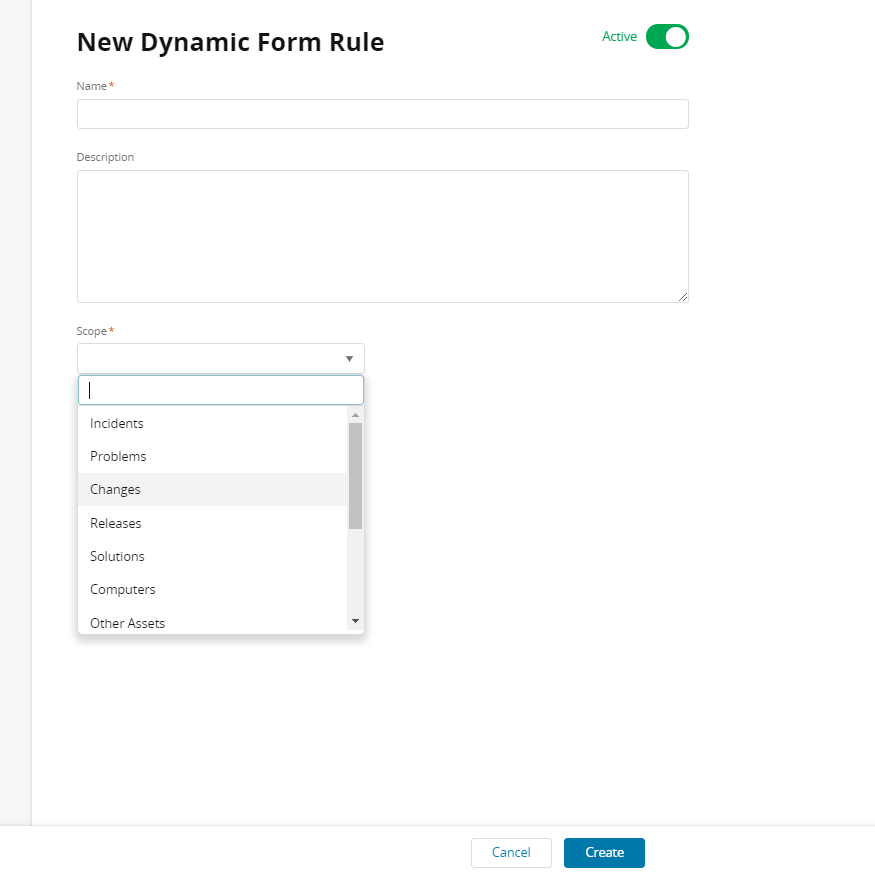Click the green Active status label
Image resolution: width=875 pixels, height=877 pixels.
point(619,37)
